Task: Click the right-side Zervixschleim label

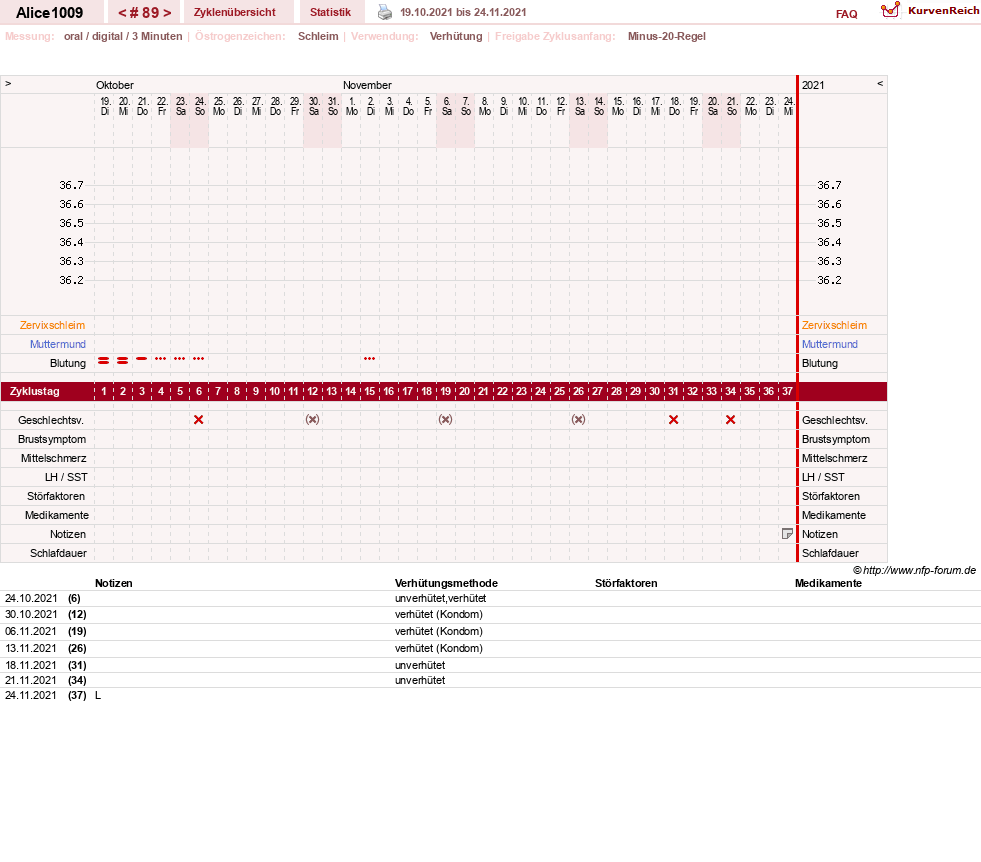Action: [x=835, y=325]
